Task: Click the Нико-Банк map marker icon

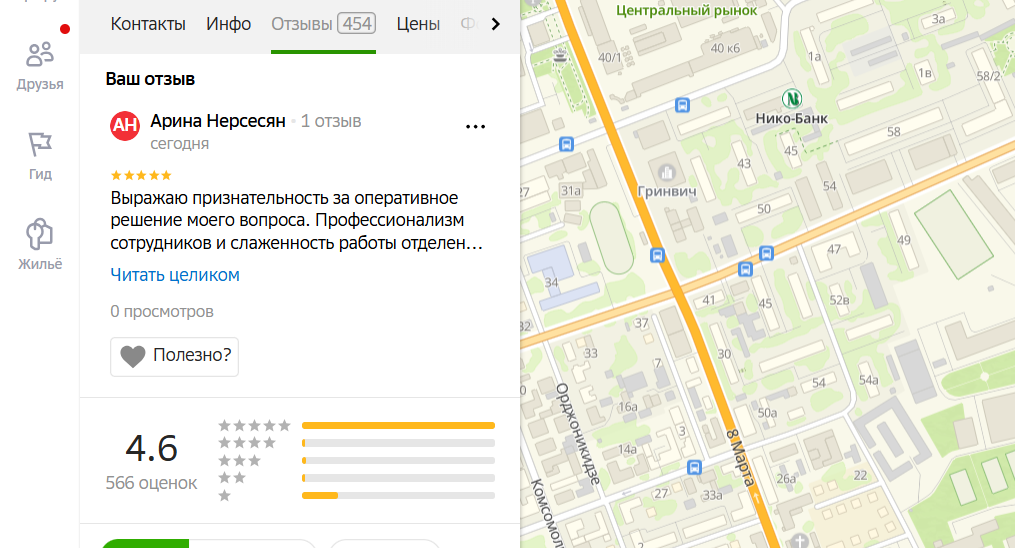Action: 792,98
